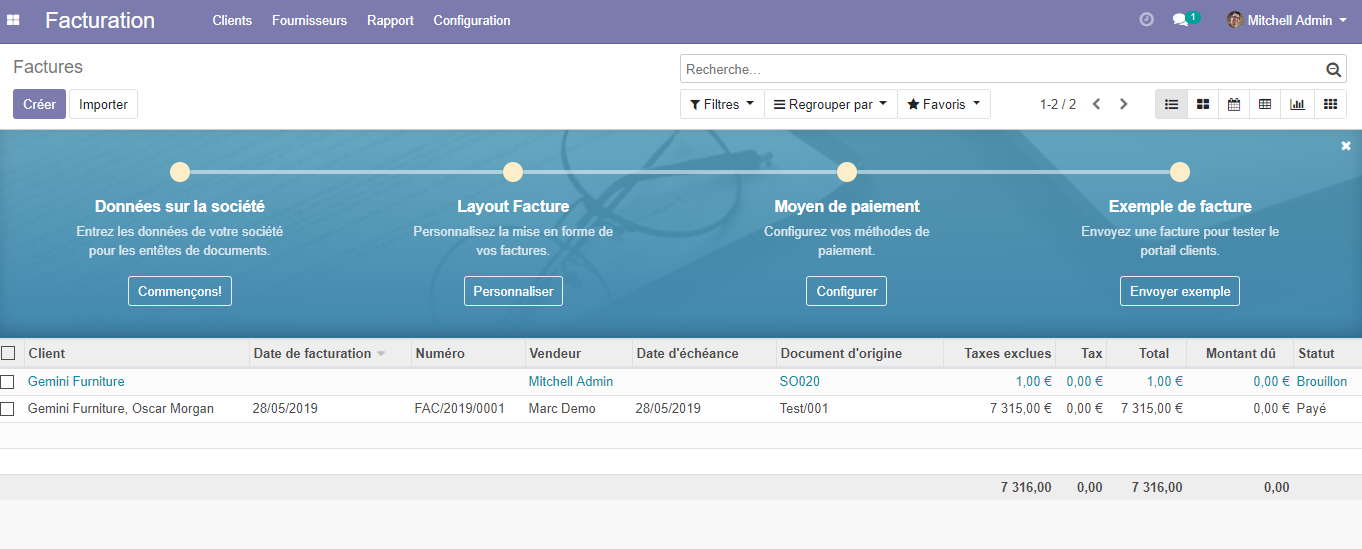The image size is (1362, 549).
Task: Click the Créer button
Action: (39, 104)
